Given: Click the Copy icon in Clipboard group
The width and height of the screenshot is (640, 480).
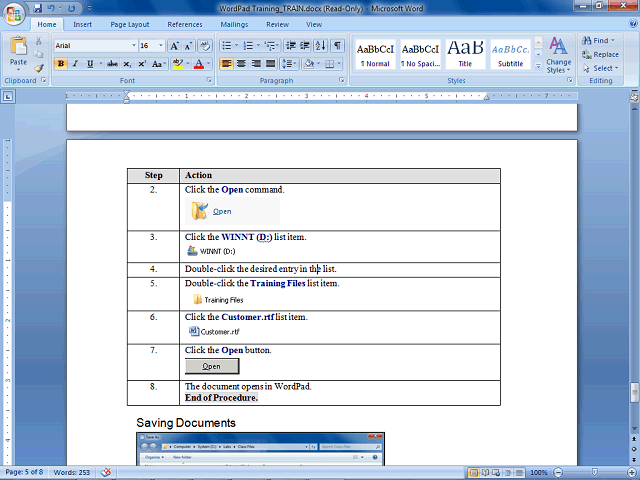Looking at the screenshot, I should tap(38, 54).
